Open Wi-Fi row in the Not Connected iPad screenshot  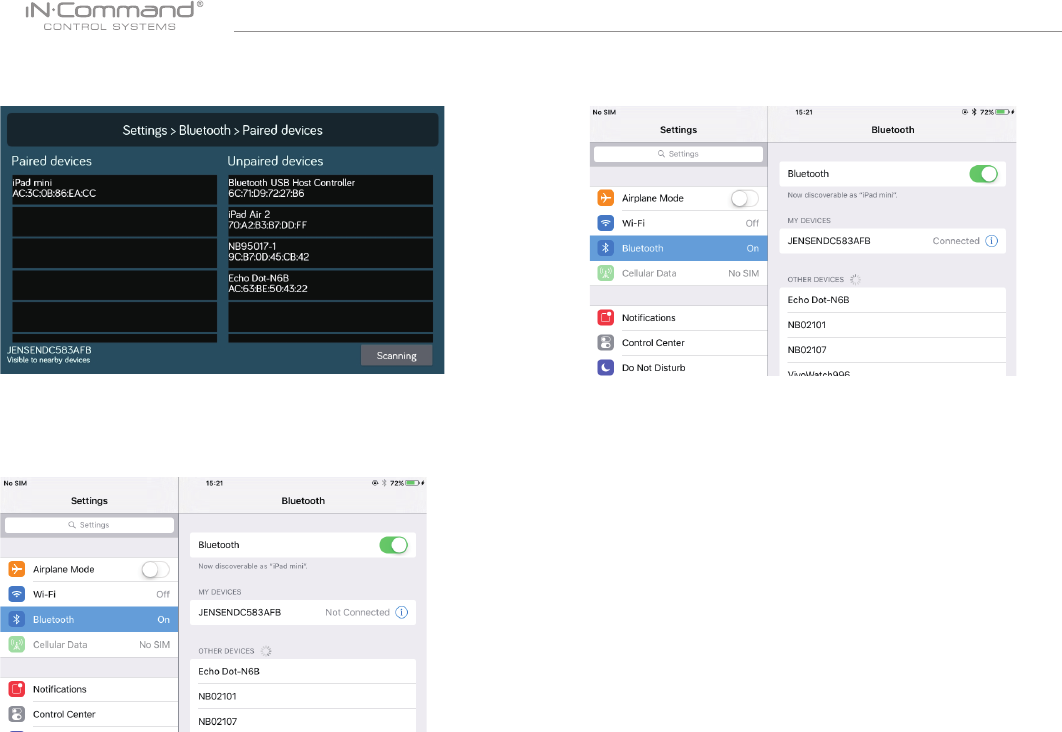[89, 594]
